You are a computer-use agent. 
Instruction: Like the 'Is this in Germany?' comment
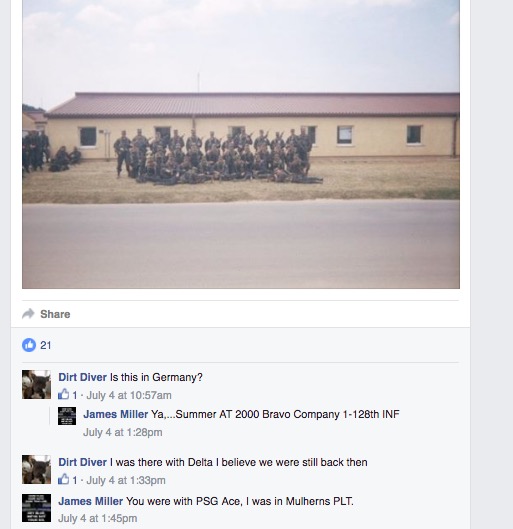click(63, 394)
